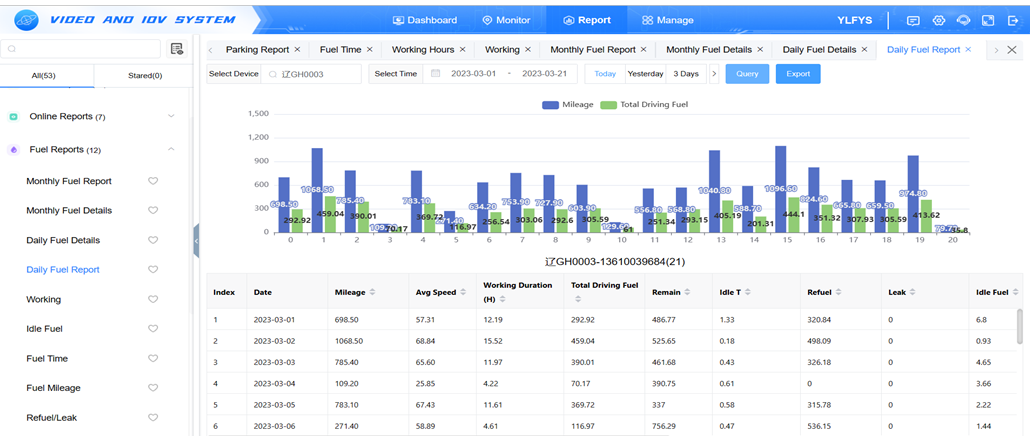Viewport: 1030px width, 436px height.
Task: Open the settings gear in header
Action: coord(939,20)
